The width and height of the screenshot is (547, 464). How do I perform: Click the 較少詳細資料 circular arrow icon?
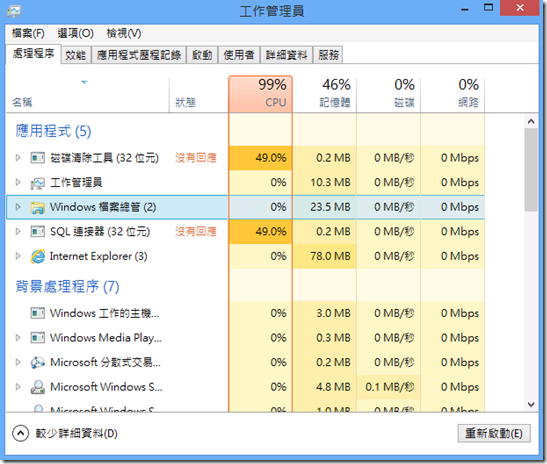(21, 434)
